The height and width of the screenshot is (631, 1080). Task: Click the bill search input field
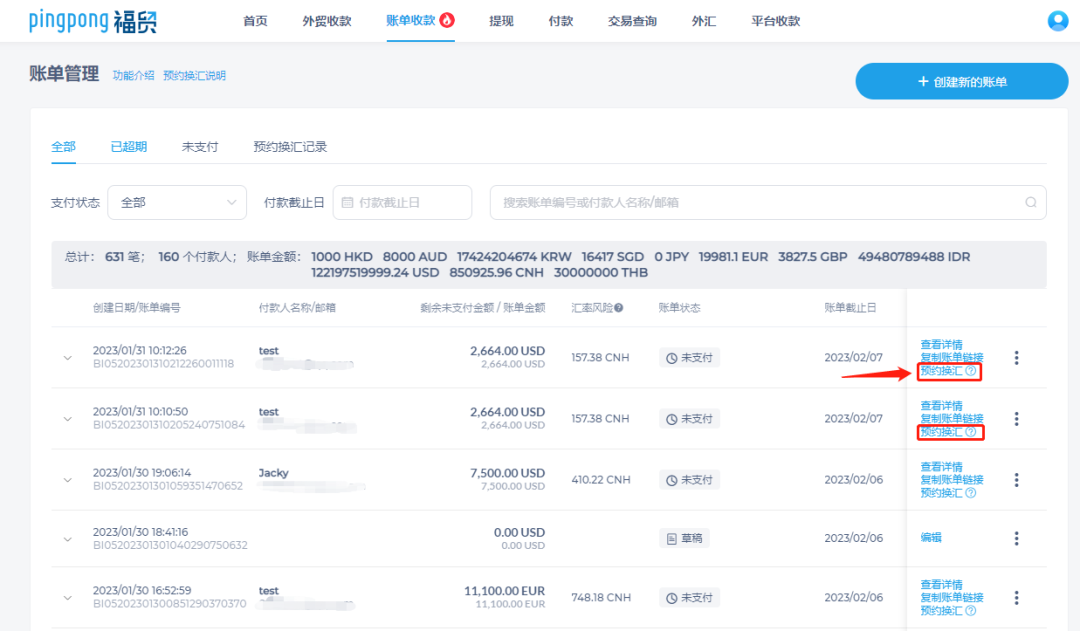click(700, 202)
